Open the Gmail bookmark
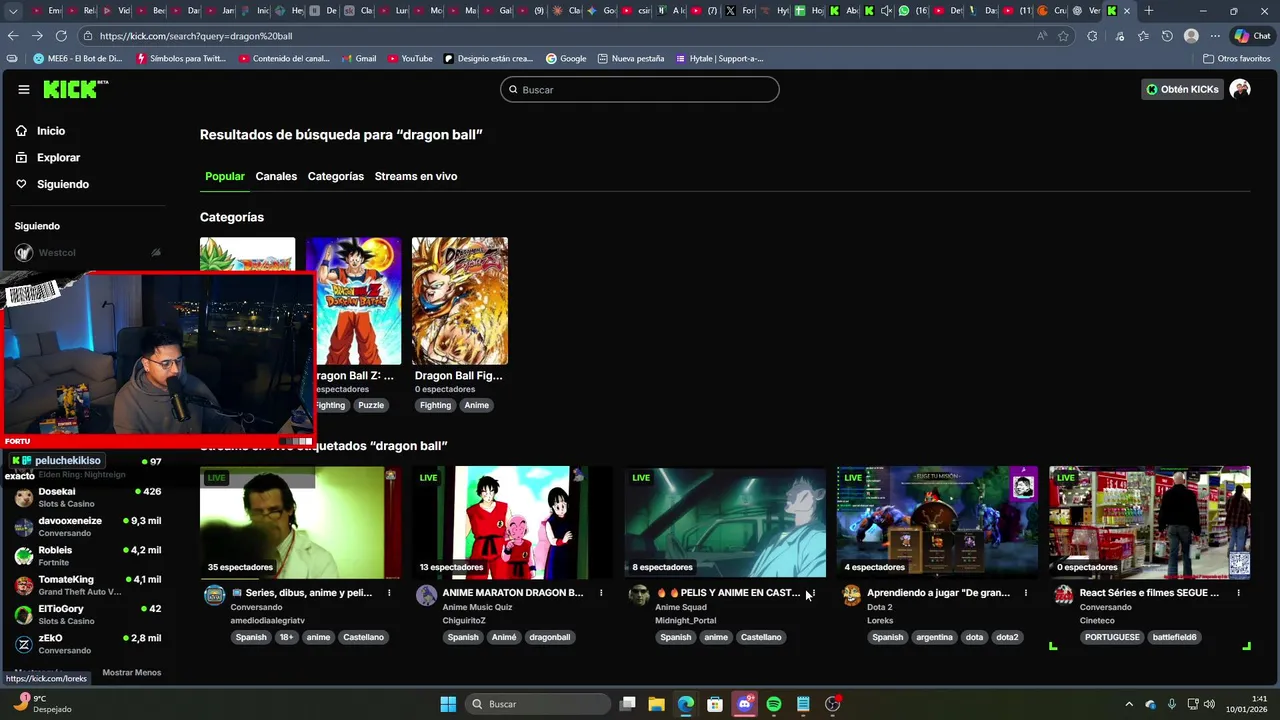This screenshot has width=1280, height=720. [x=358, y=58]
